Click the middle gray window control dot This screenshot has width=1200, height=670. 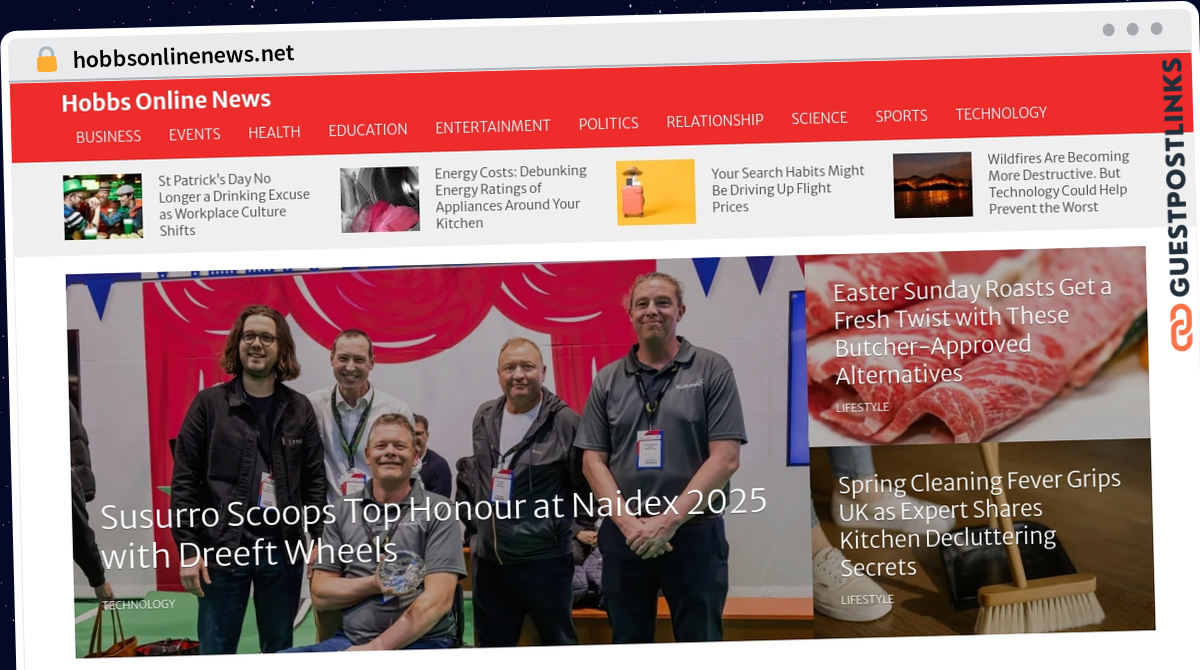(x=1133, y=29)
